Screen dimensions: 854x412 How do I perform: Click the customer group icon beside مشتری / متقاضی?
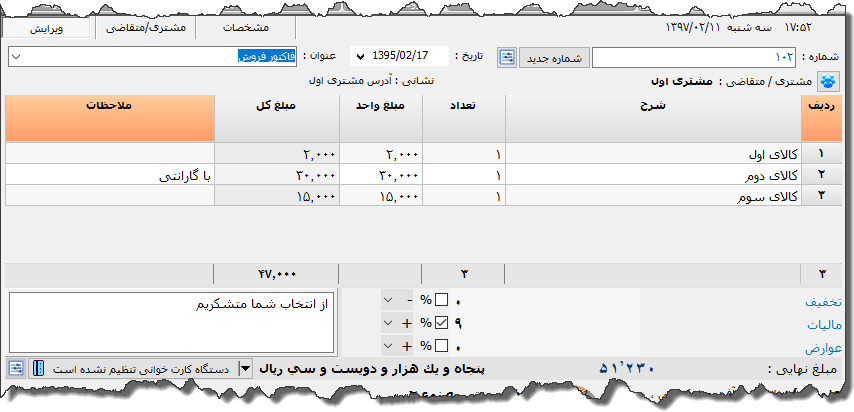pos(828,82)
